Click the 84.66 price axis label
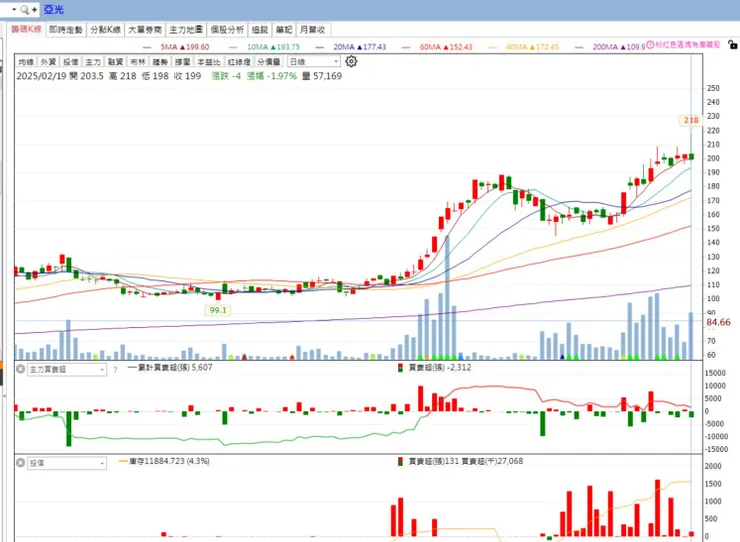 [x=718, y=322]
